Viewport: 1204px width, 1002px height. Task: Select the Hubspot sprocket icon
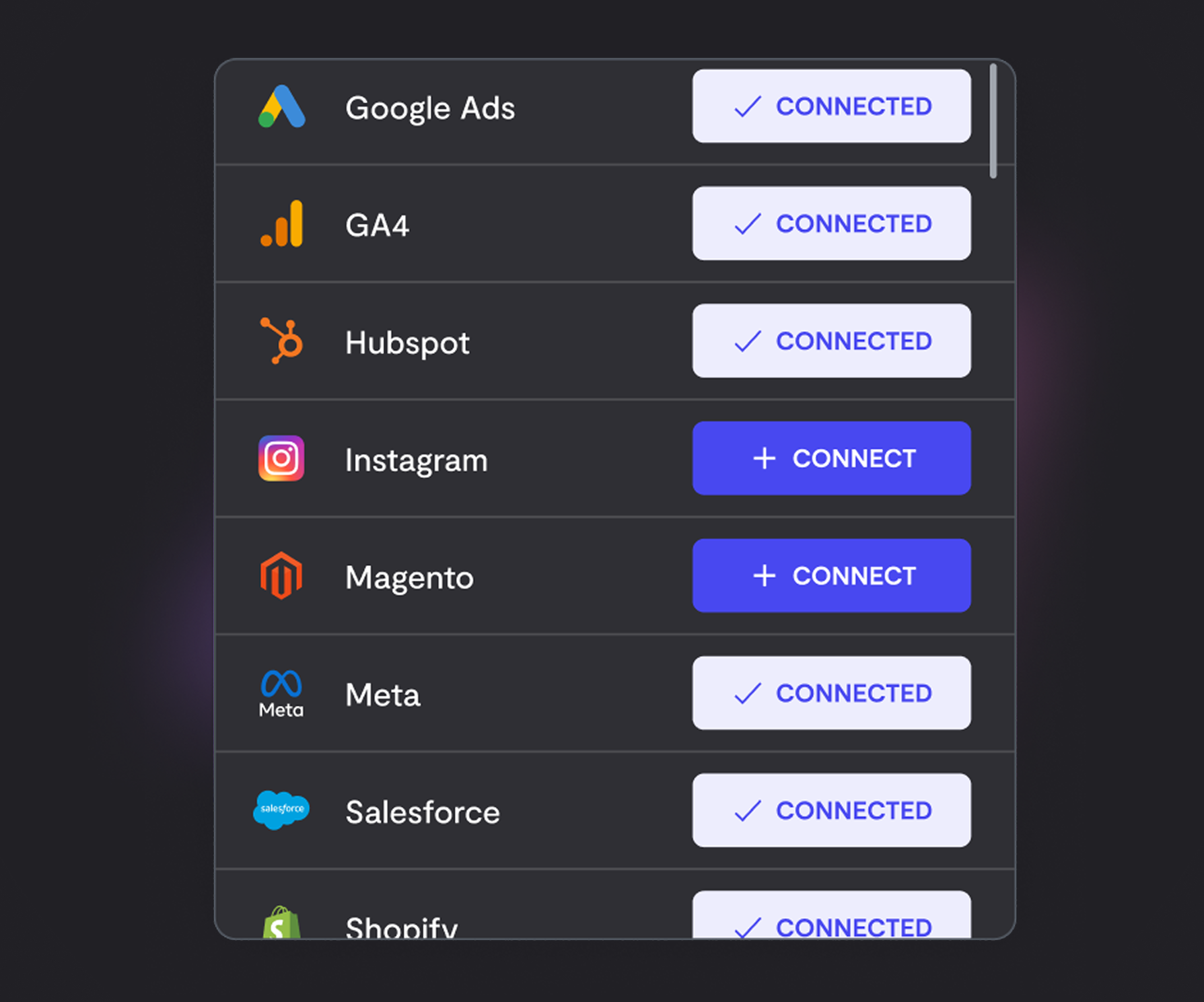pyautogui.click(x=281, y=341)
